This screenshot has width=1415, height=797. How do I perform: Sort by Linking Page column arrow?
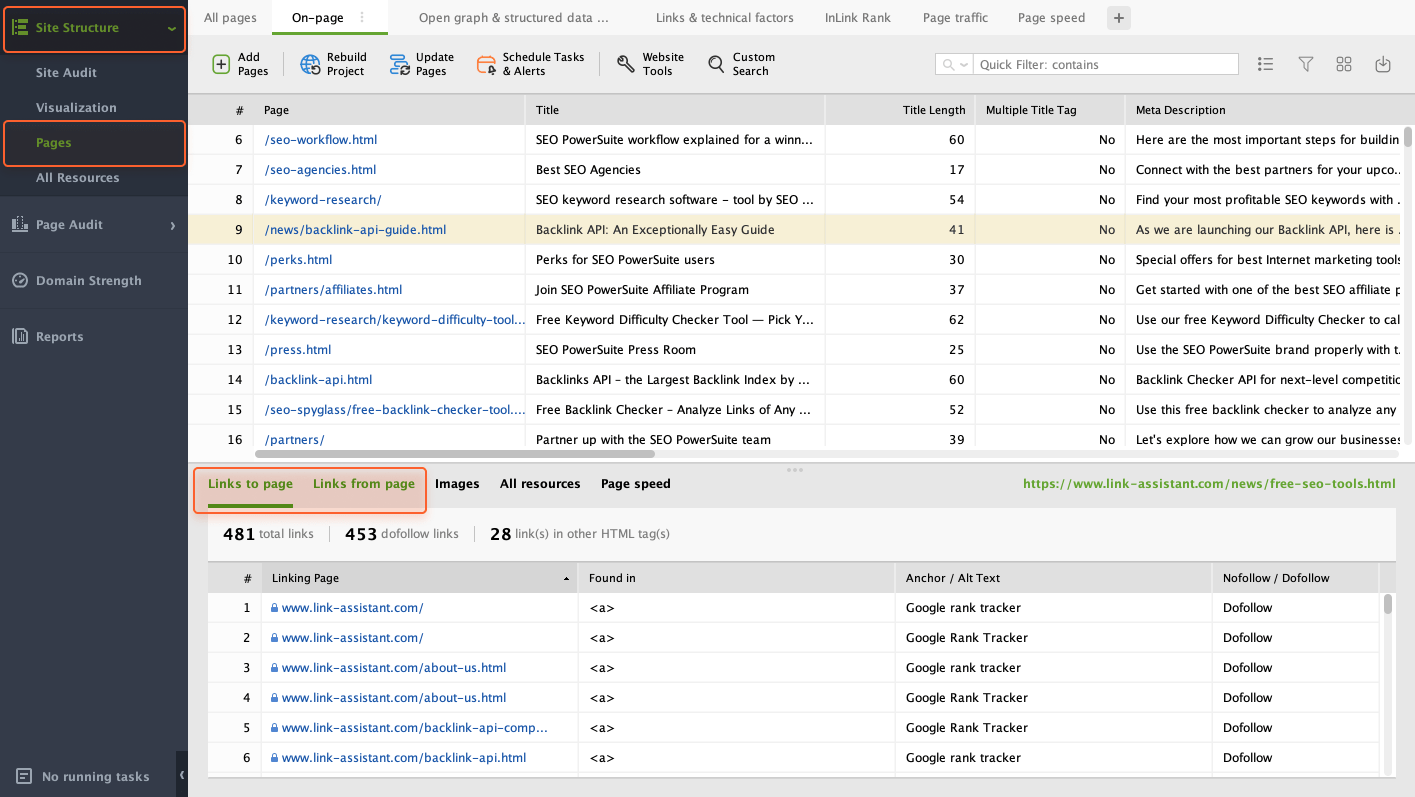(566, 579)
